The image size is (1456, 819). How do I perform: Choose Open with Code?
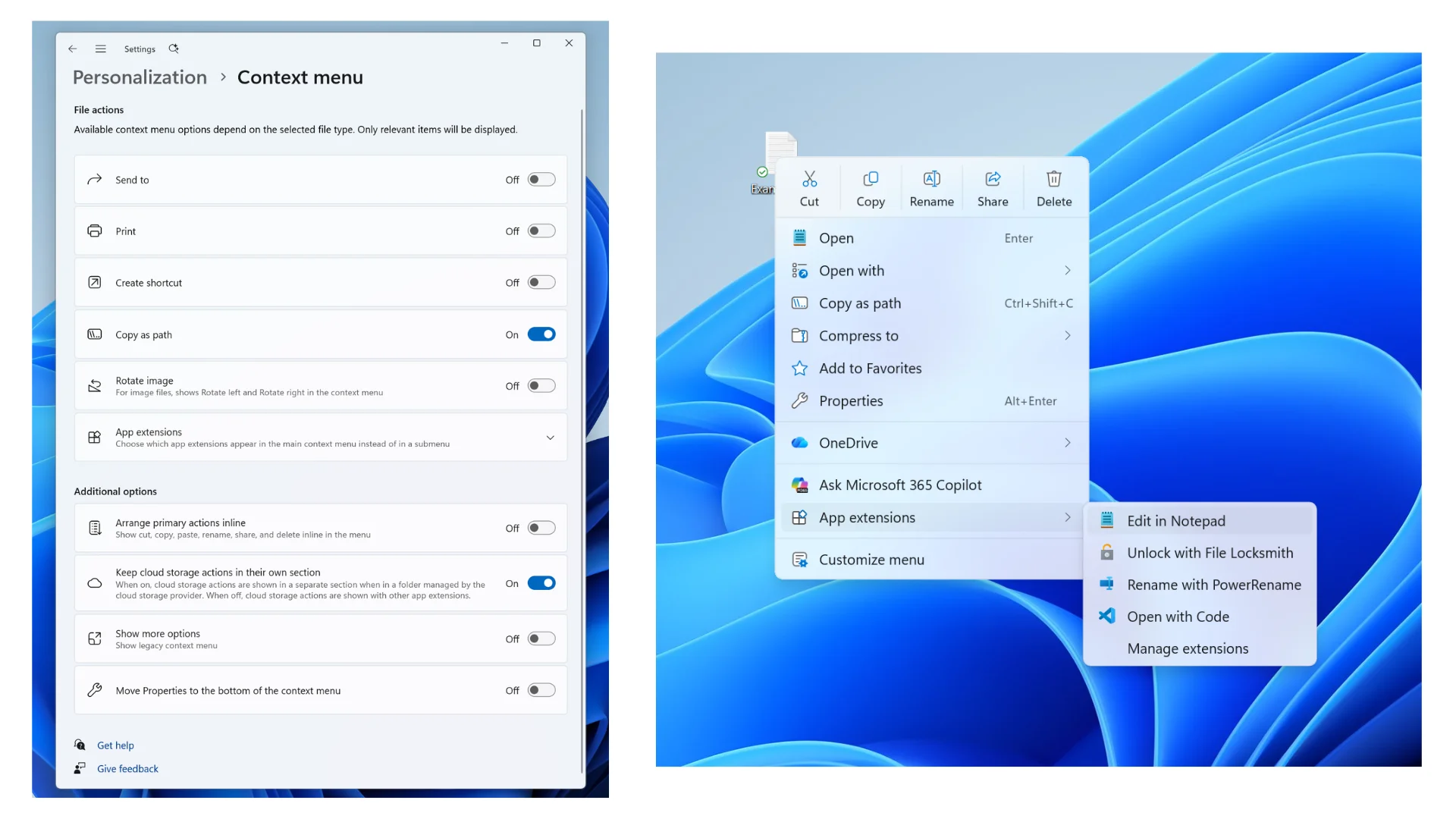click(x=1200, y=617)
